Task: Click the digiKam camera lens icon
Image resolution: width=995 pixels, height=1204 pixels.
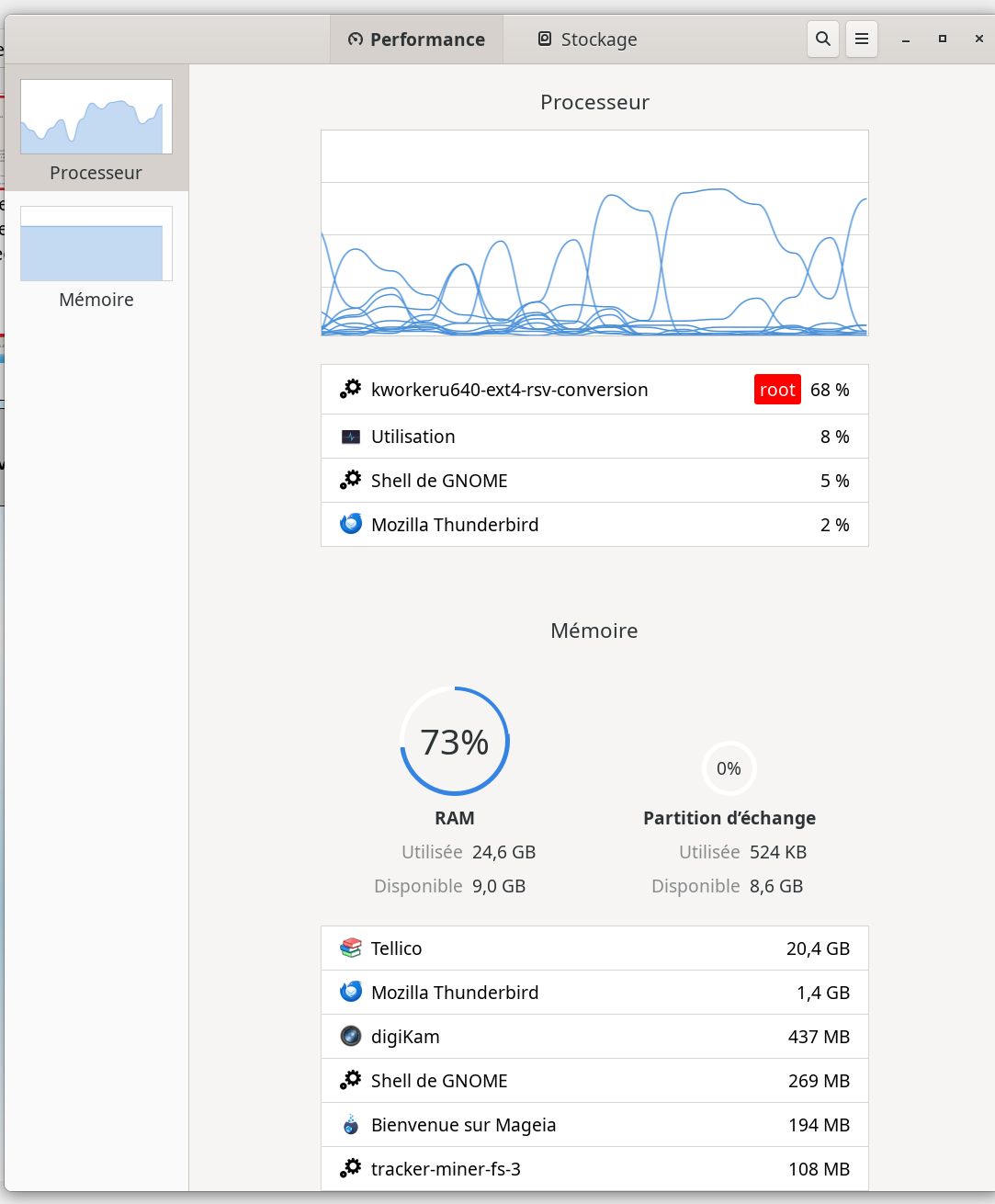Action: pos(351,1036)
